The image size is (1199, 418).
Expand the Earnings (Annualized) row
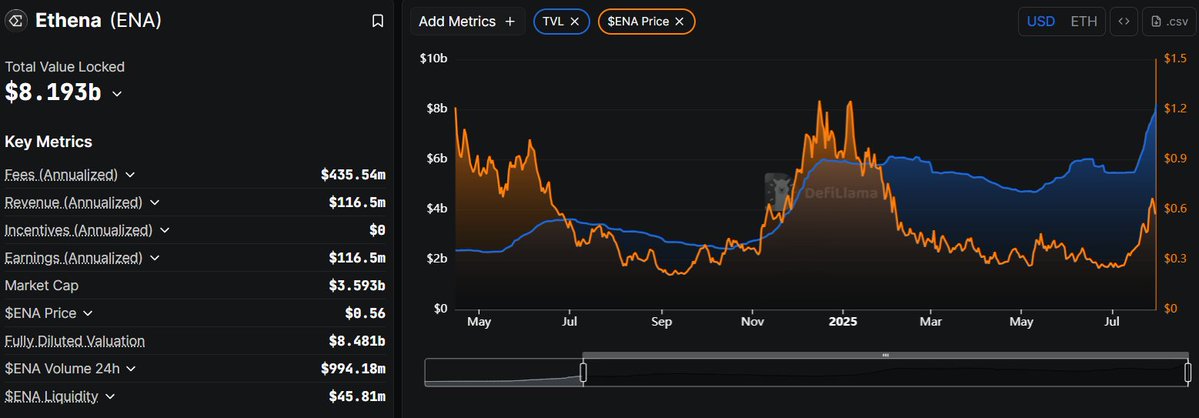pyautogui.click(x=154, y=258)
